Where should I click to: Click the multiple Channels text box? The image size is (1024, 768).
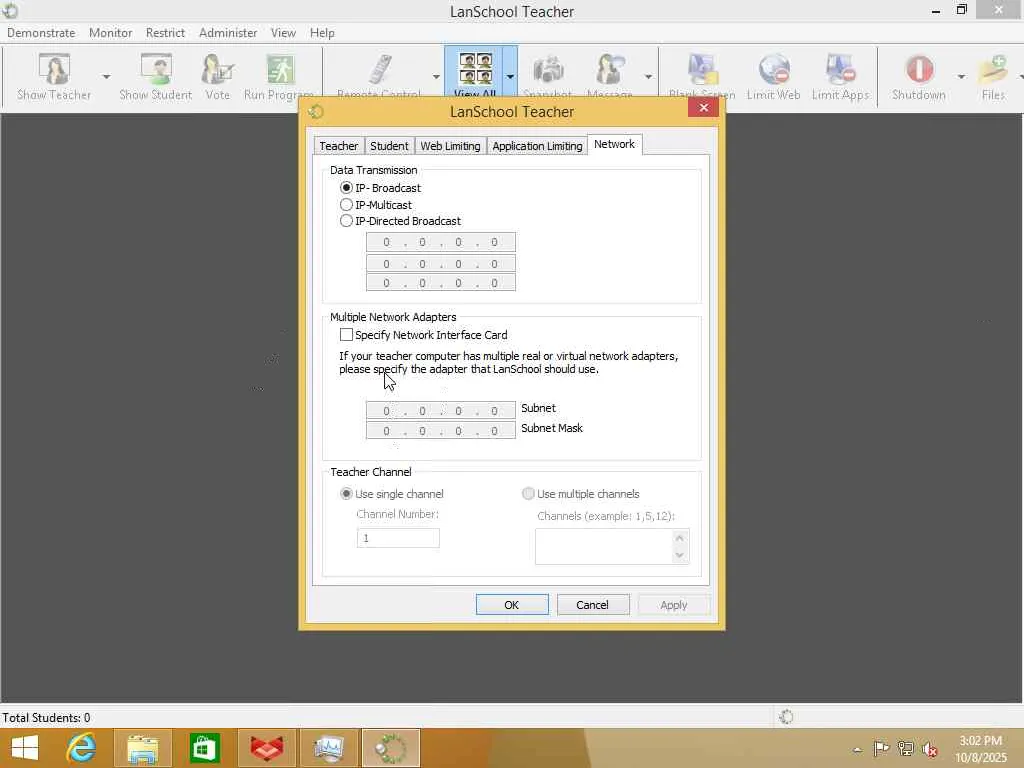tap(604, 547)
